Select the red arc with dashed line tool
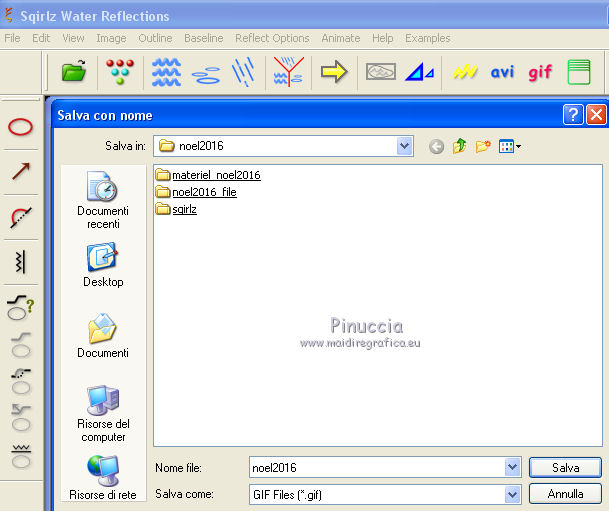This screenshot has width=609, height=511. (20, 217)
